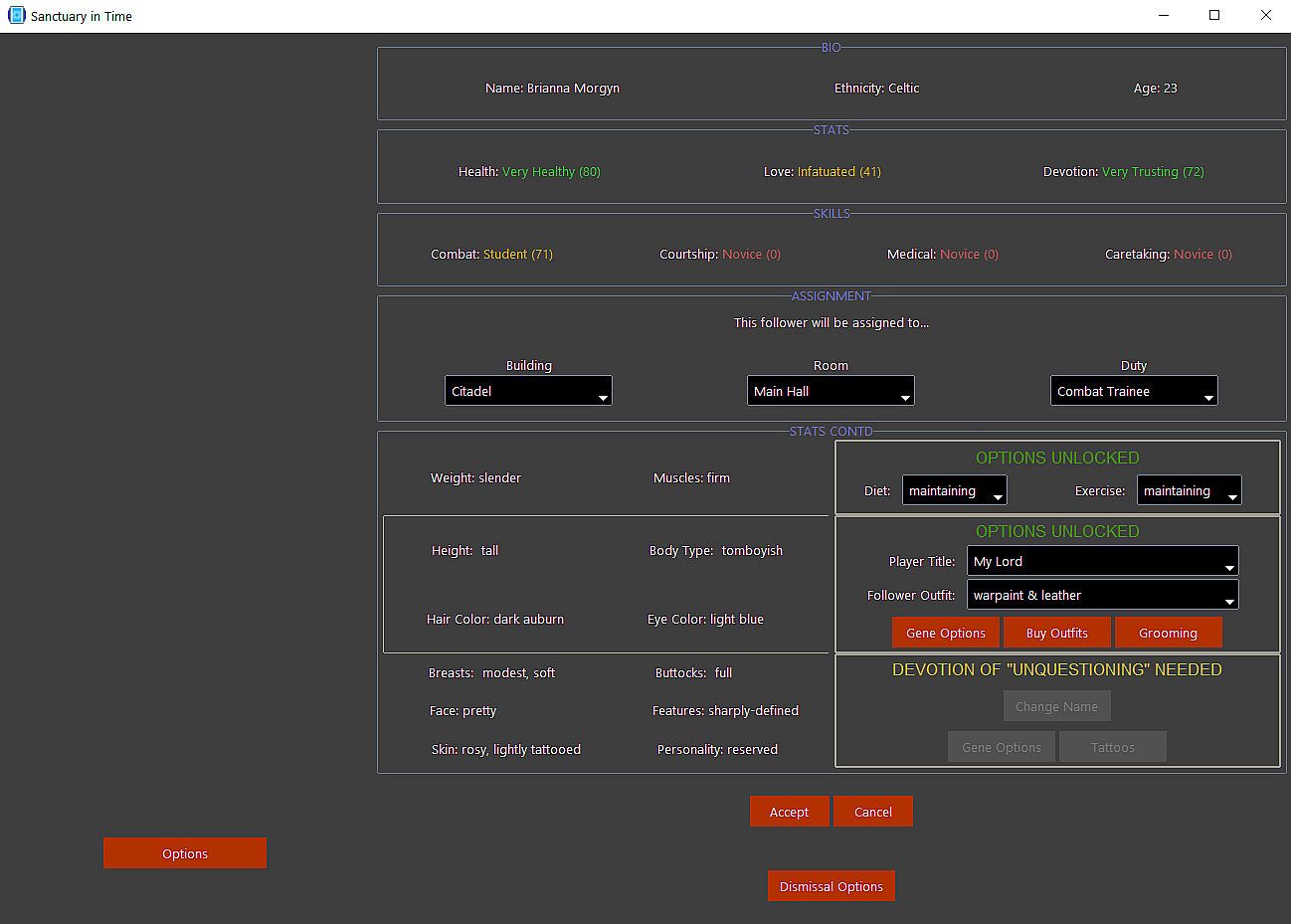Maximize the Sanctuary in Time window
The image size is (1291, 924).
(x=1214, y=16)
